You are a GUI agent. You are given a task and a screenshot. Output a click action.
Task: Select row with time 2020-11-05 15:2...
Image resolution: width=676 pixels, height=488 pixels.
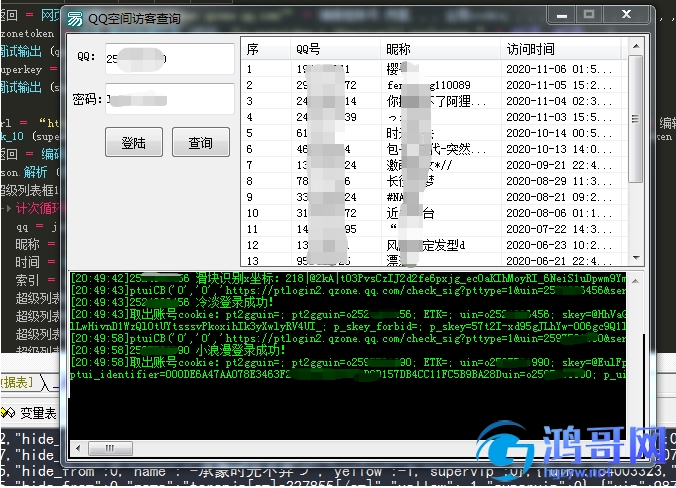(x=433, y=85)
